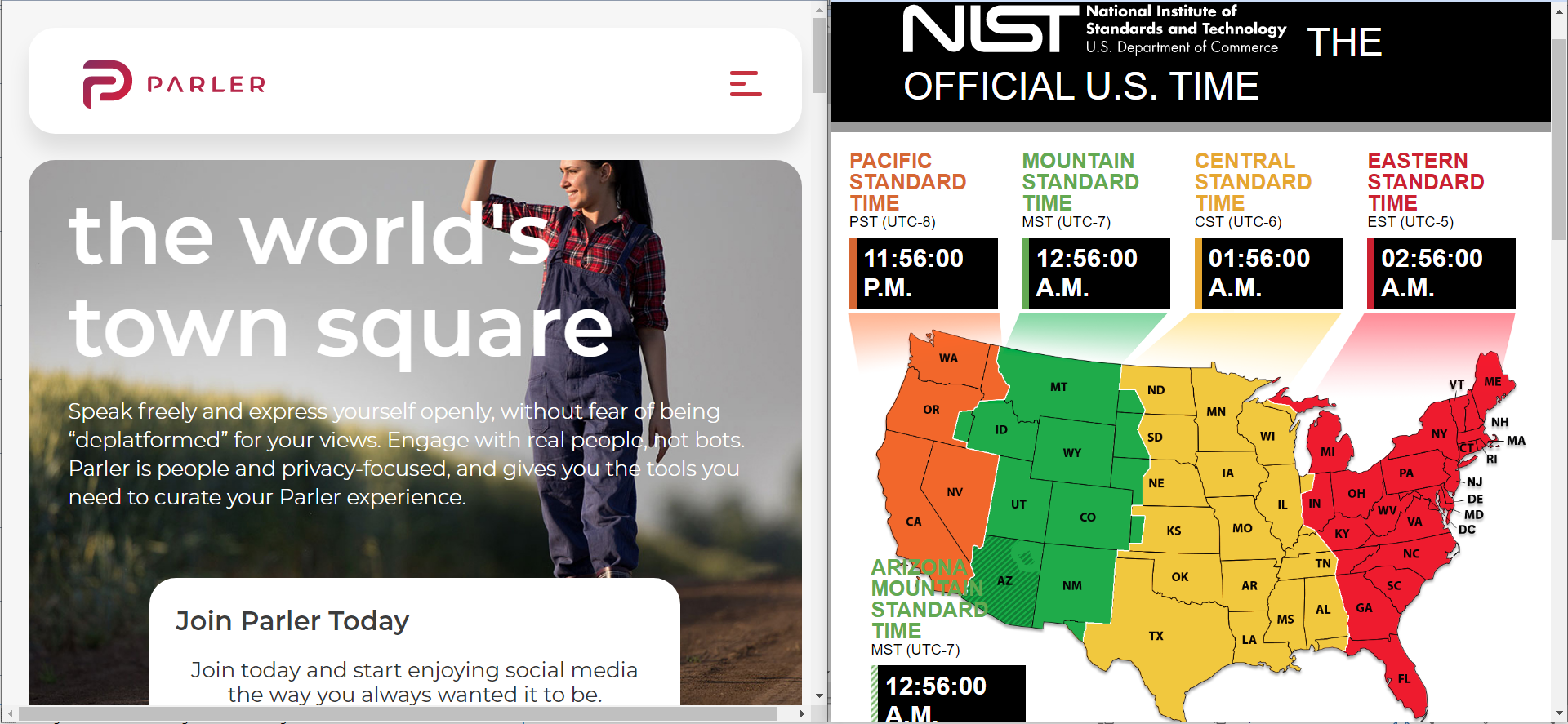Select Oklahoma (OK) on the map
Viewport: 1568px width, 724px height.
click(1180, 577)
